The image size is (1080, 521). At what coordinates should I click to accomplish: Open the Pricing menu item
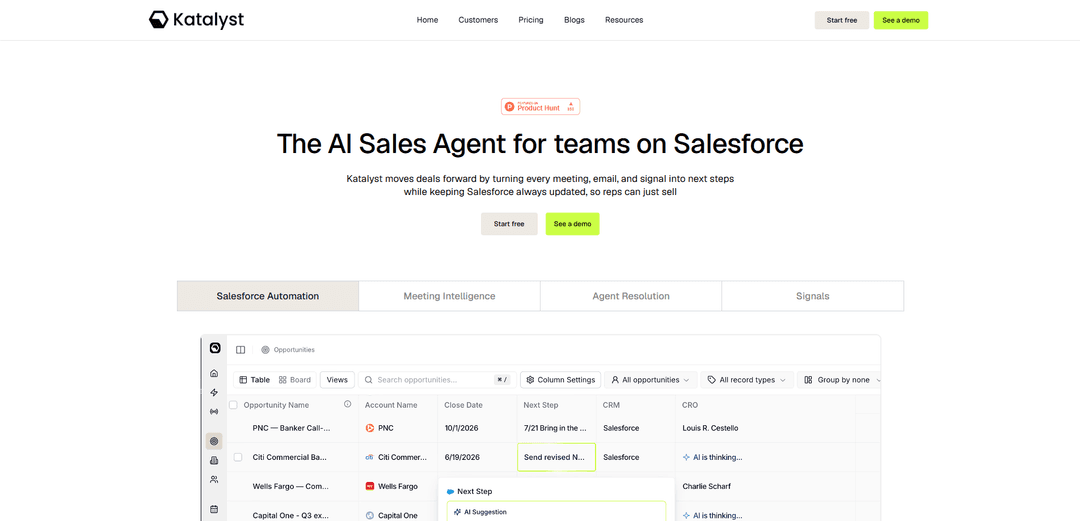[531, 20]
